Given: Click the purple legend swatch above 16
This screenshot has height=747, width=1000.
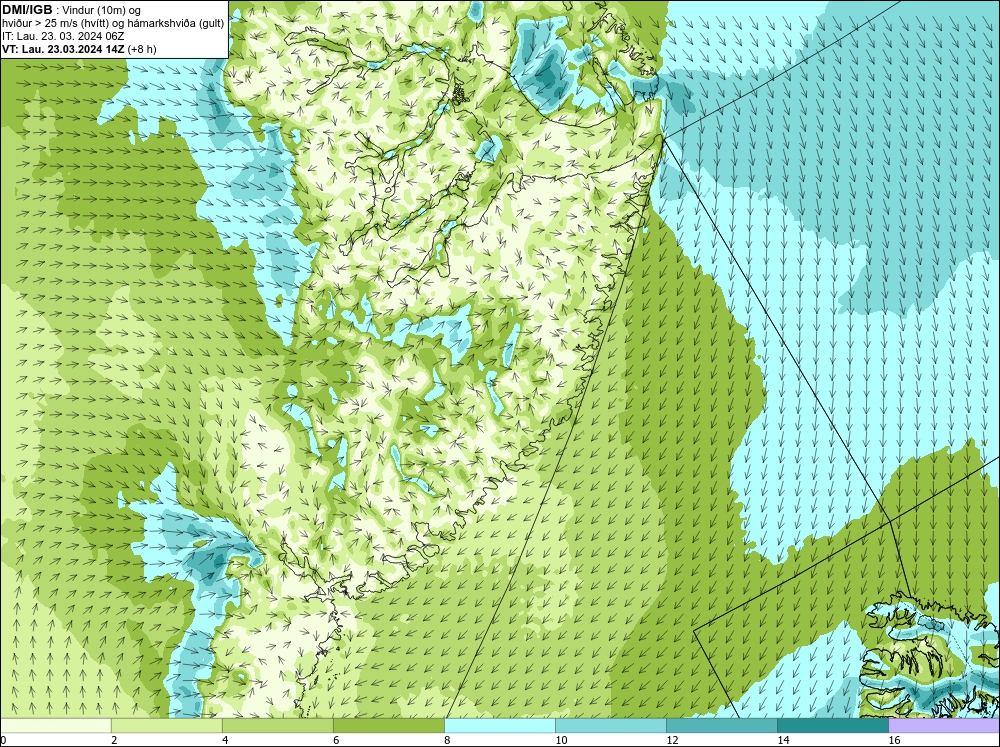Looking at the screenshot, I should click(x=944, y=726).
